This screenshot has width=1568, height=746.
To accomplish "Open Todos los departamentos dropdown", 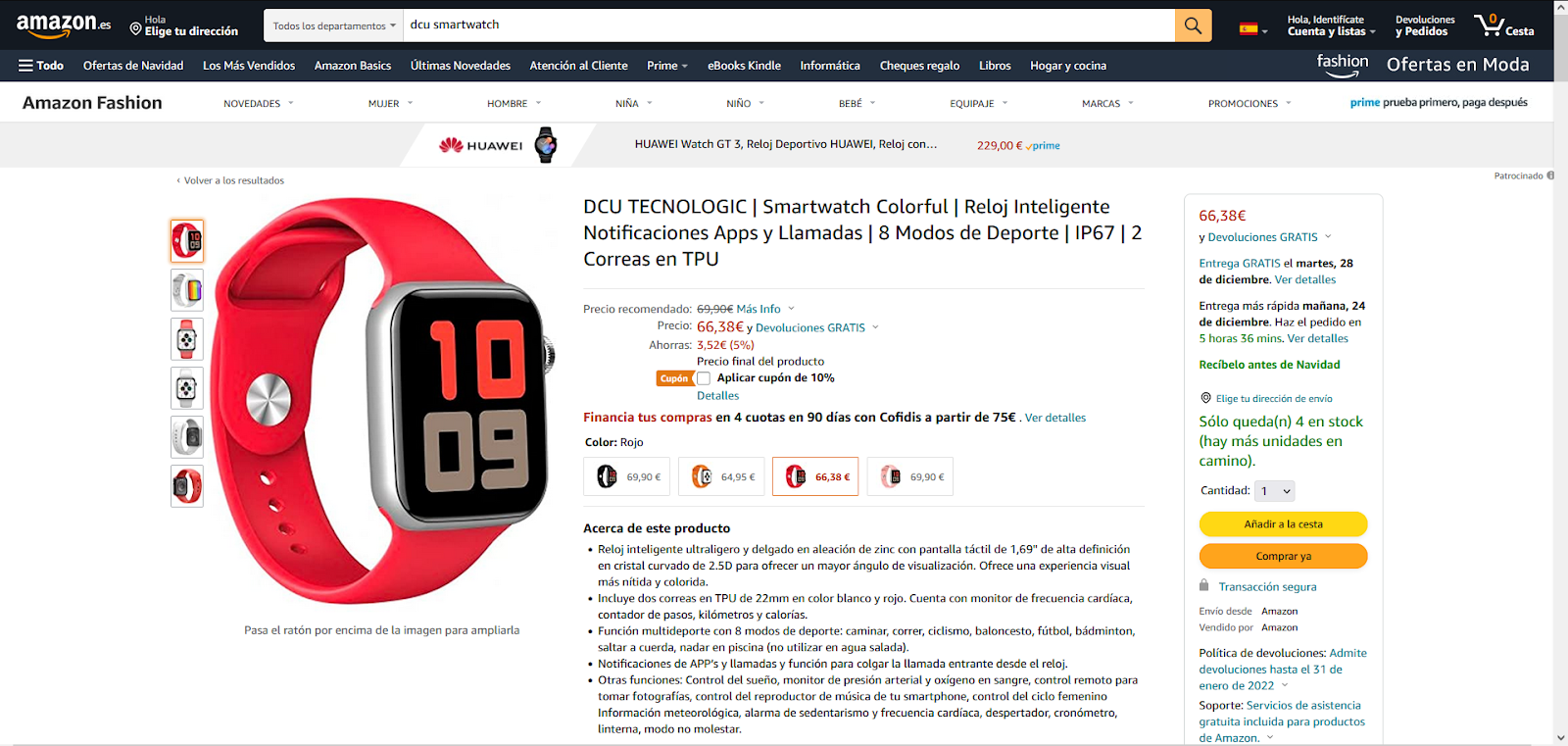I will coord(334,25).
